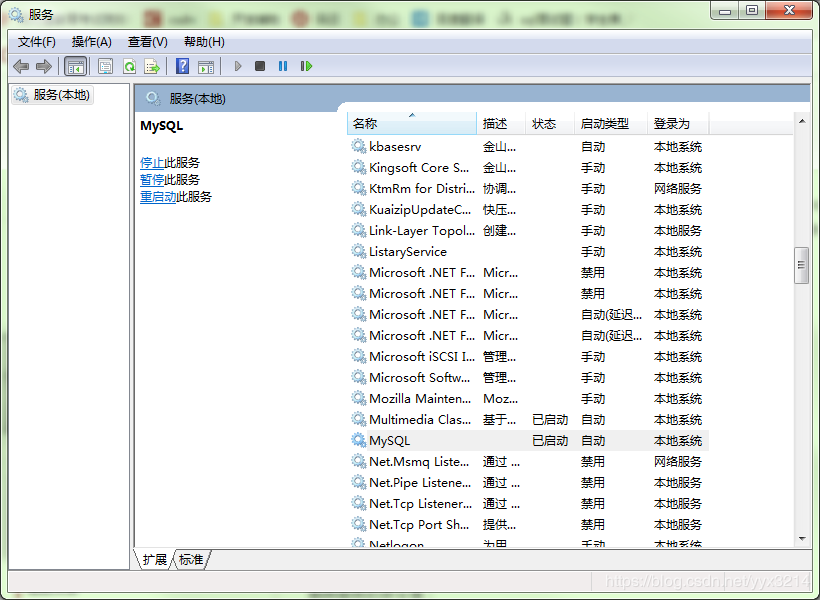Open the 查看(V) menu
The image size is (820, 600).
tap(147, 41)
